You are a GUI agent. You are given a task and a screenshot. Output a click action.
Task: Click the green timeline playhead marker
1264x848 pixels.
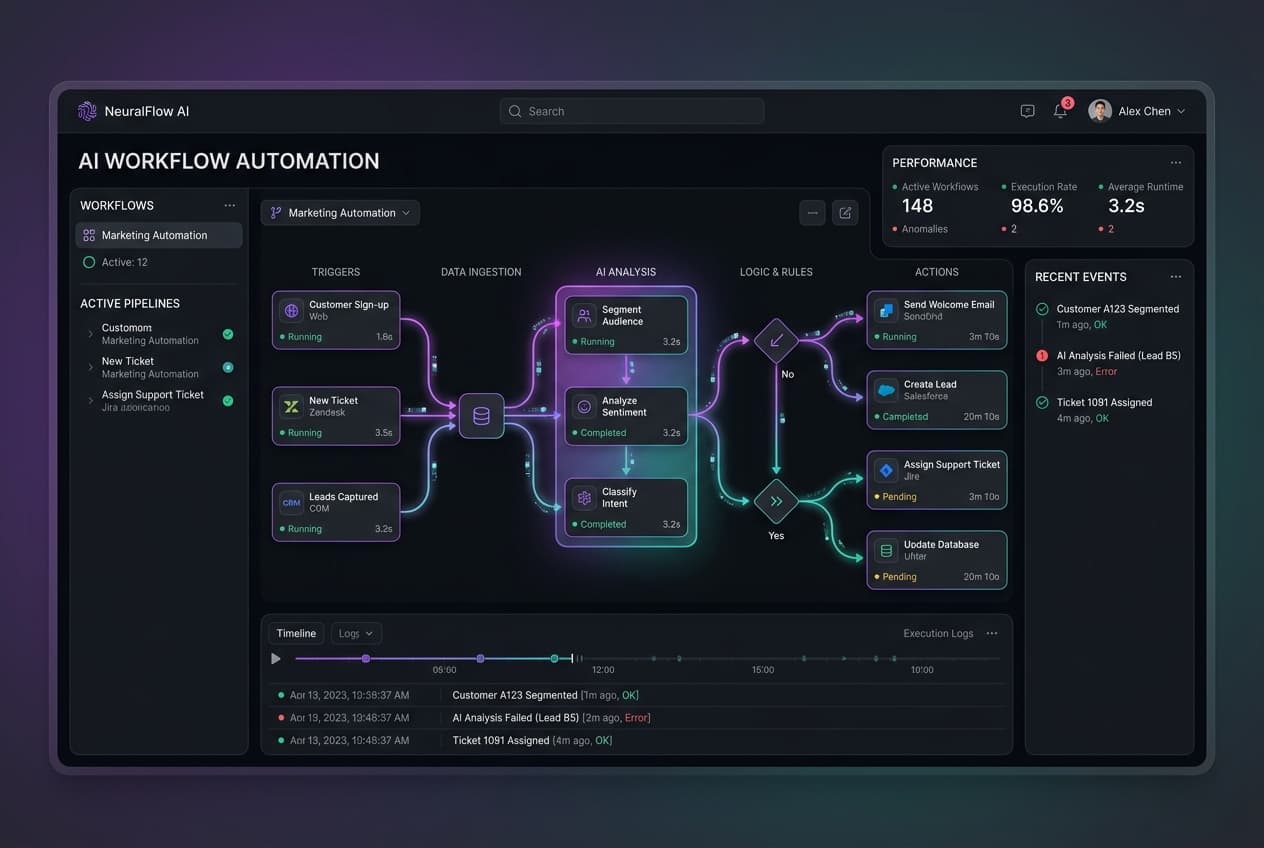coord(555,658)
